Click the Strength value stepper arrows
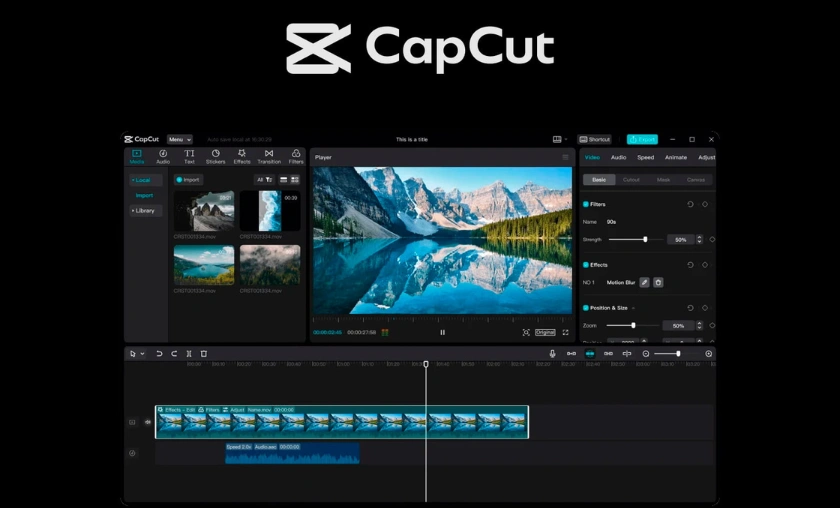 point(699,240)
